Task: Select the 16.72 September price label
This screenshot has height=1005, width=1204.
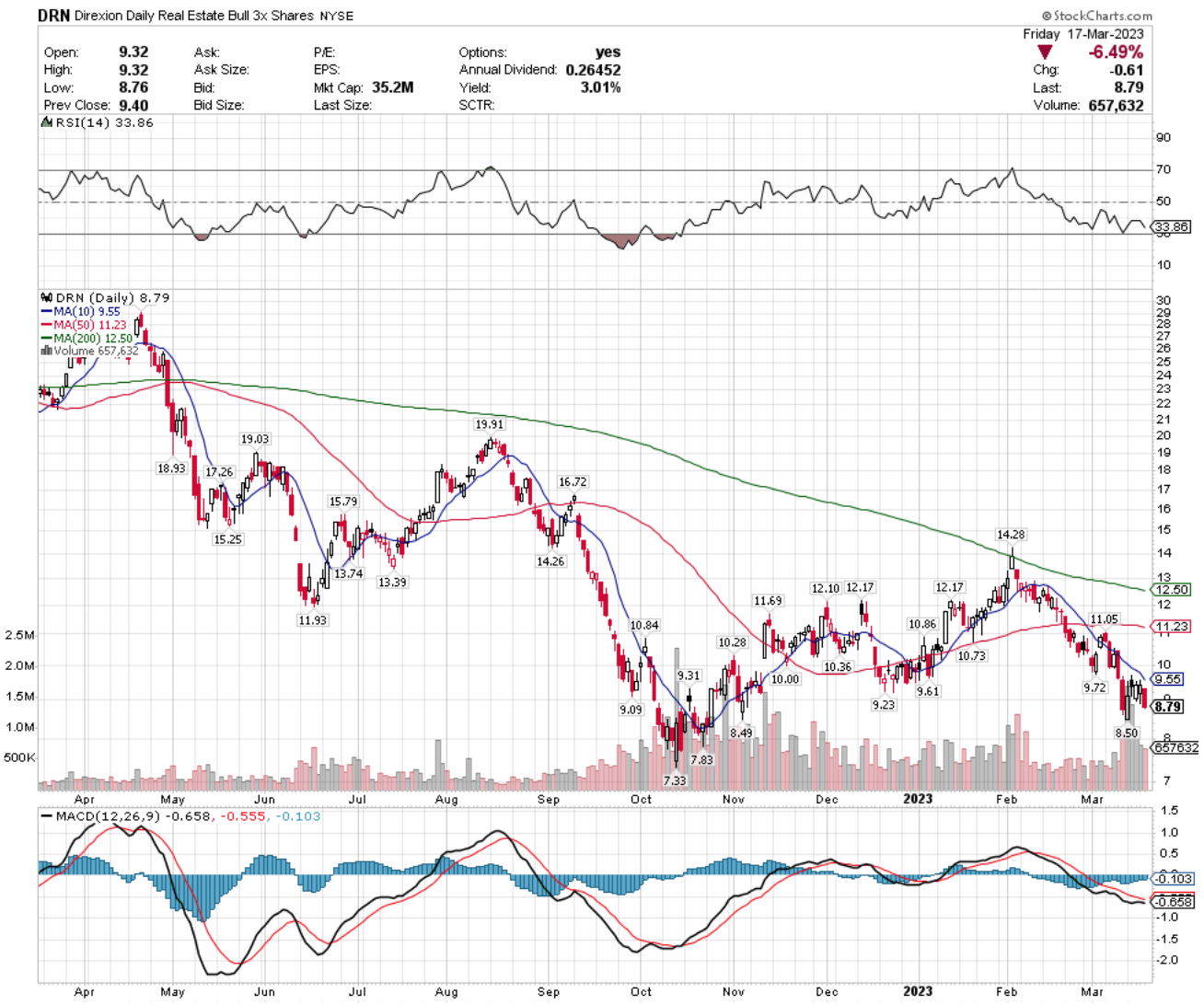Action: pyautogui.click(x=573, y=482)
